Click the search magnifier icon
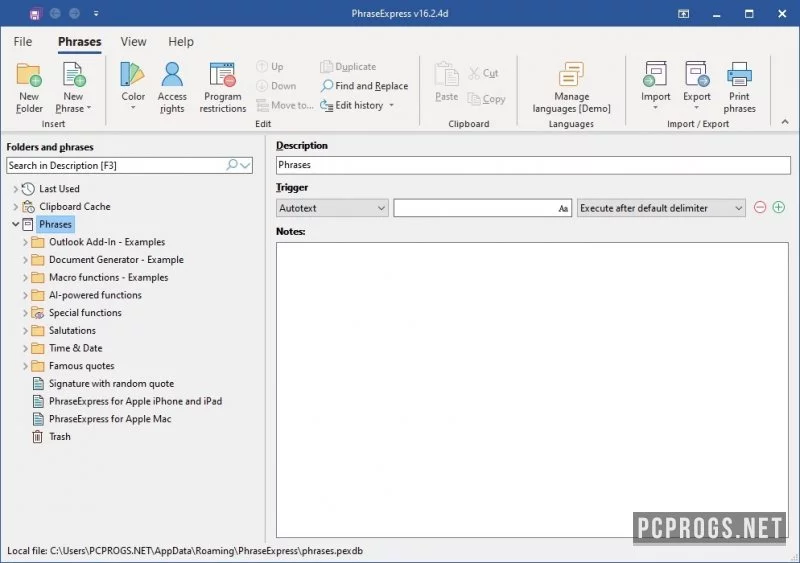This screenshot has width=800, height=563. pos(232,164)
